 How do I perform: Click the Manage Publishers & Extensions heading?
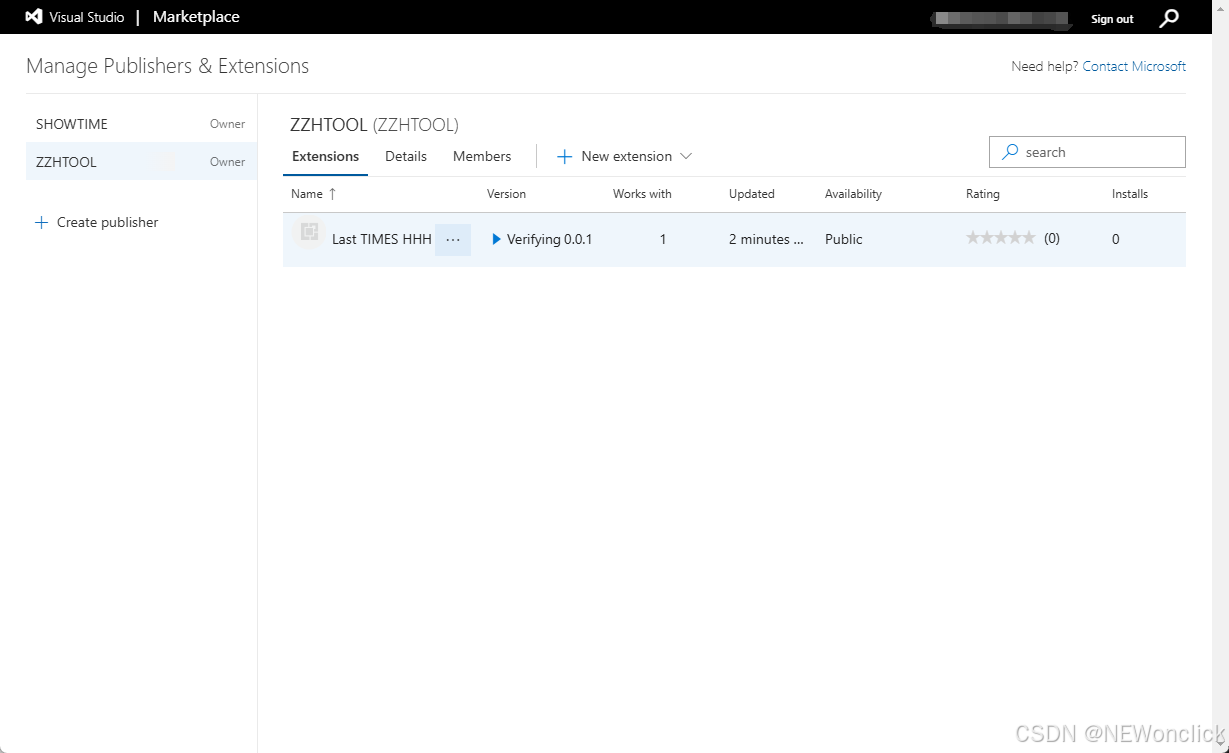(x=168, y=66)
